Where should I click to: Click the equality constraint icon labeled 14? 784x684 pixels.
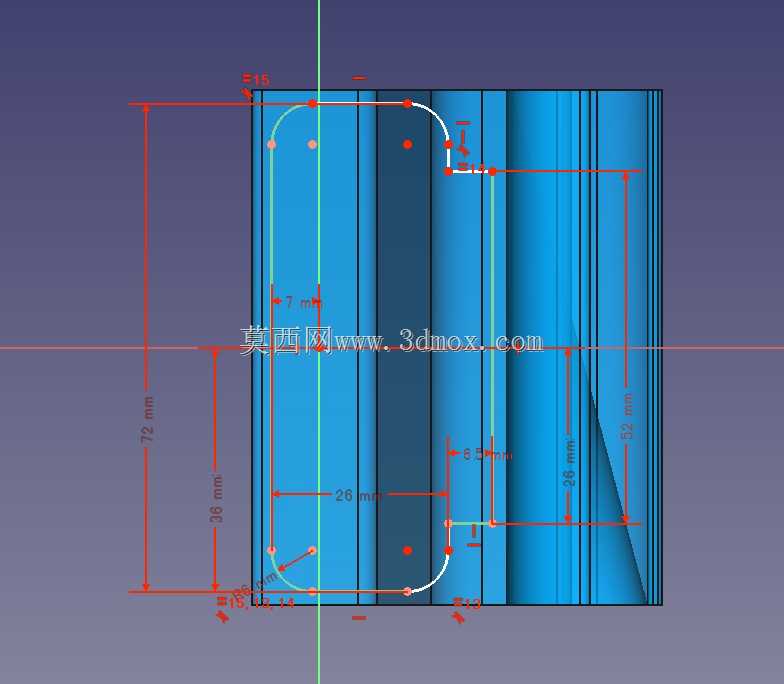472,168
